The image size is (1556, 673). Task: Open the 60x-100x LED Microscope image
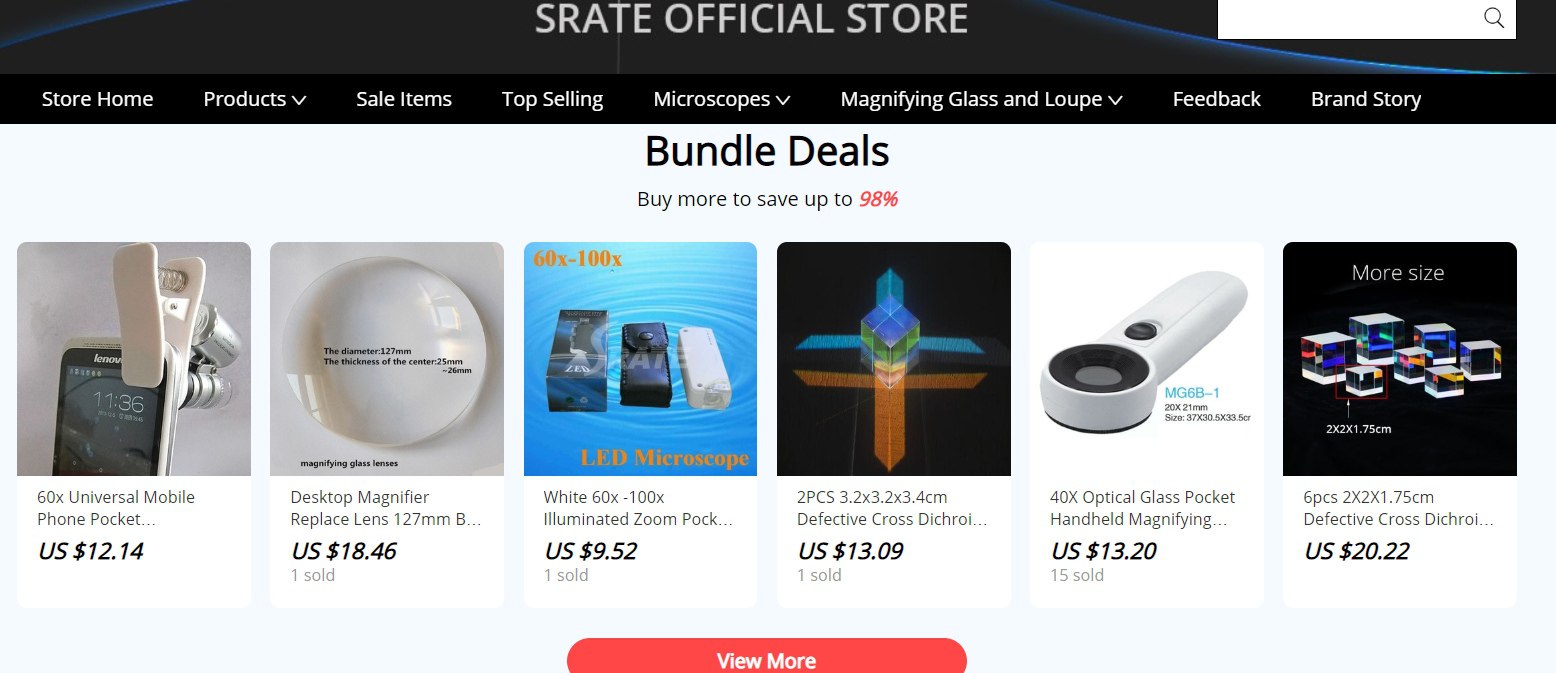pos(640,359)
